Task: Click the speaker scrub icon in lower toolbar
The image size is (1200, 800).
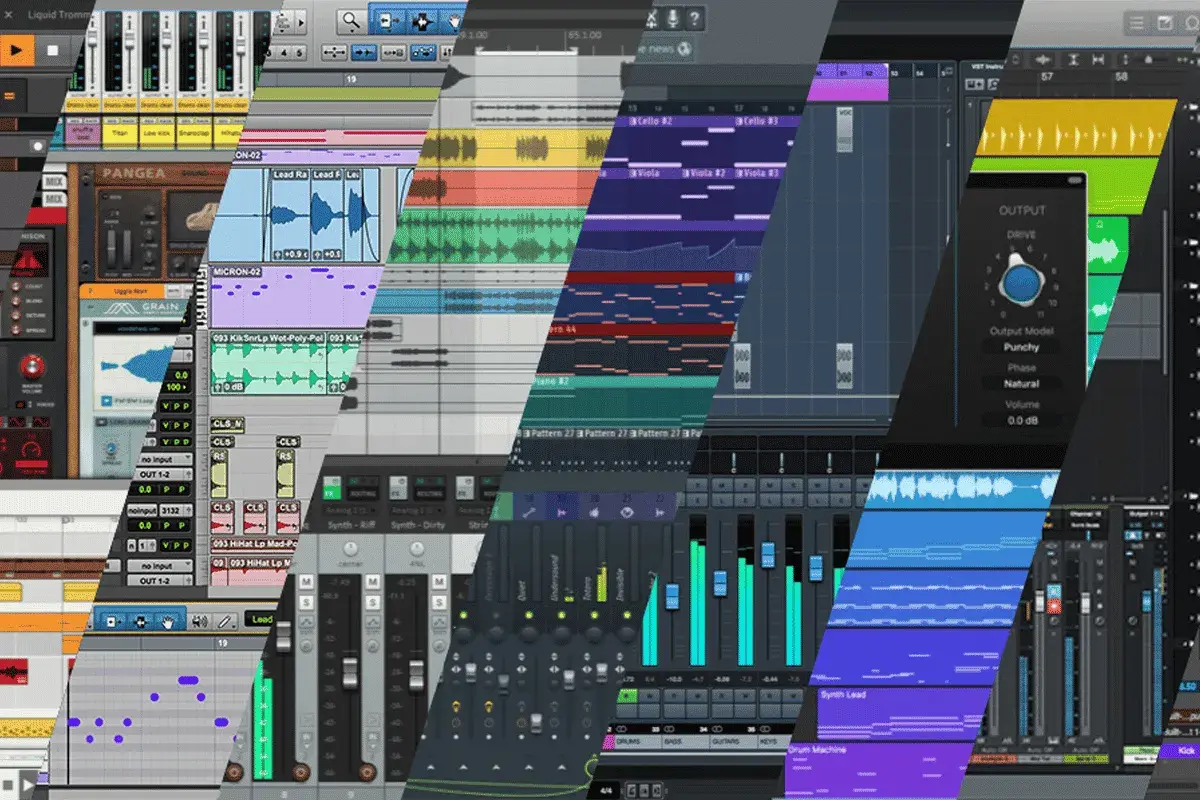Action: (x=199, y=620)
